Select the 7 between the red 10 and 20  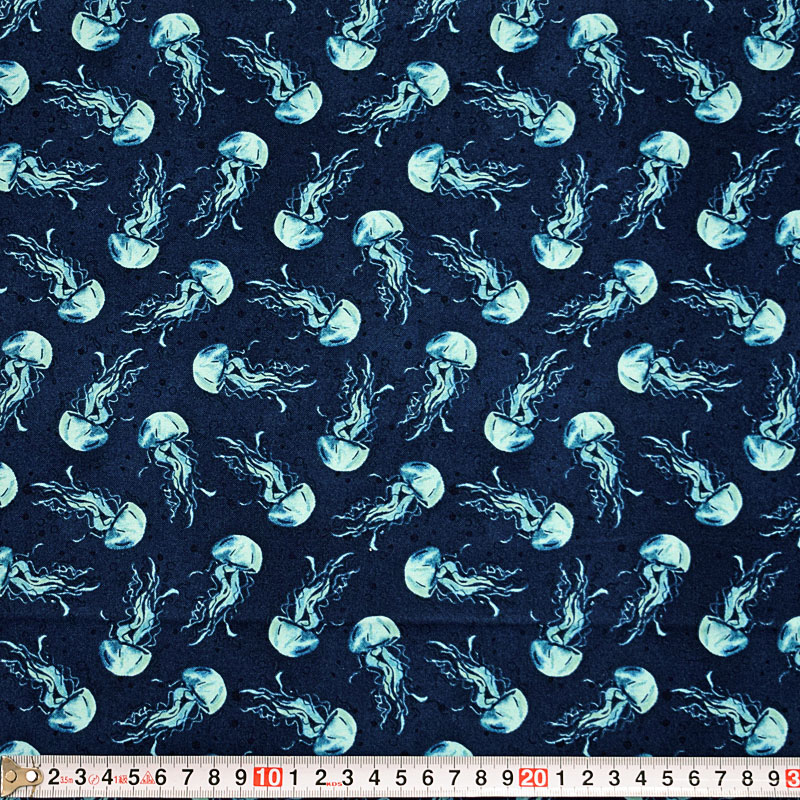point(454,777)
